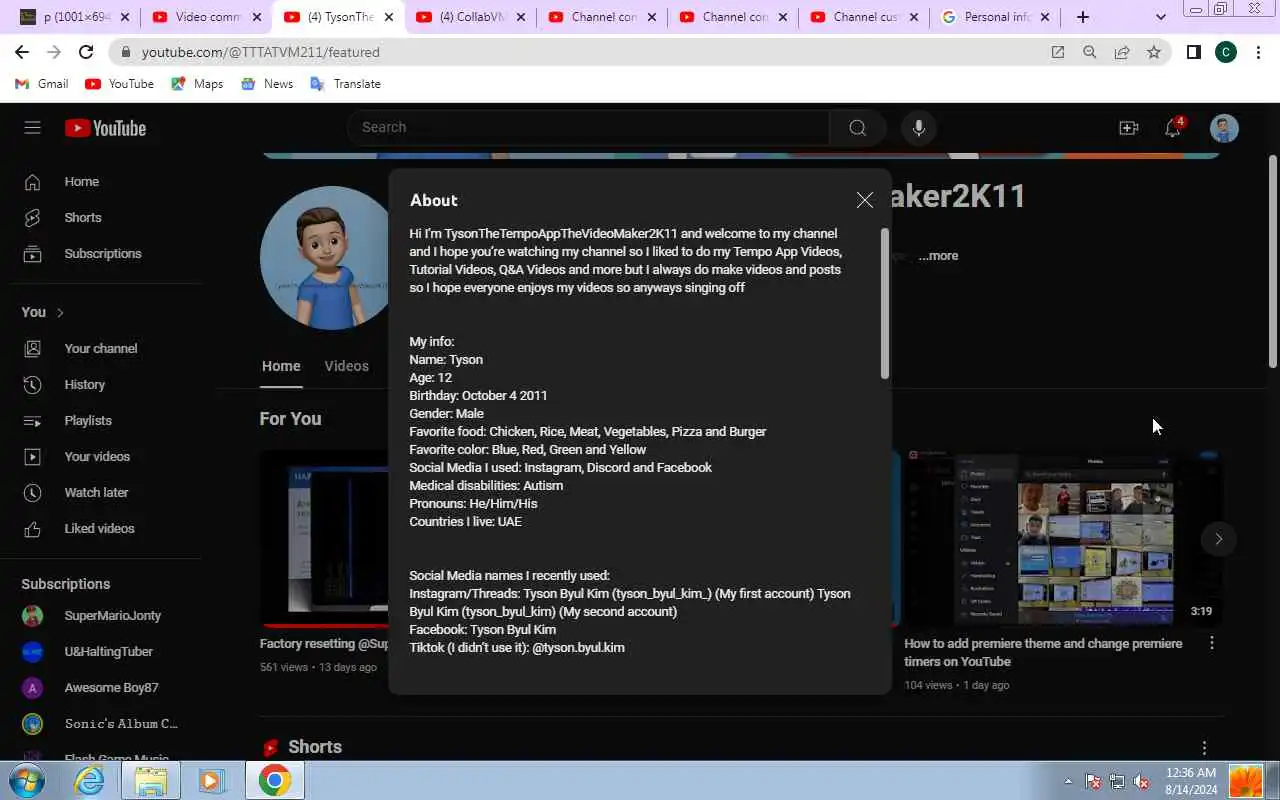
Task: Open Shorts section options menu
Action: coord(1204,748)
